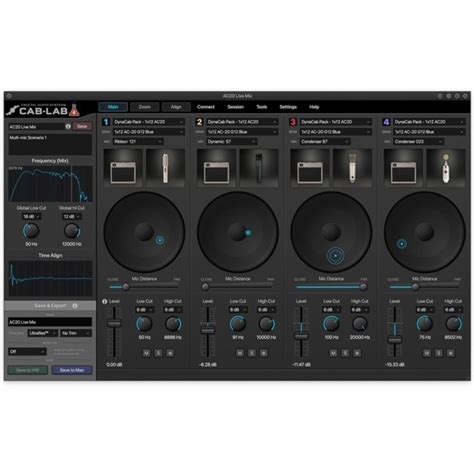Click channel 1 Low Cut knob
This screenshot has width=474, height=474.
point(144,324)
